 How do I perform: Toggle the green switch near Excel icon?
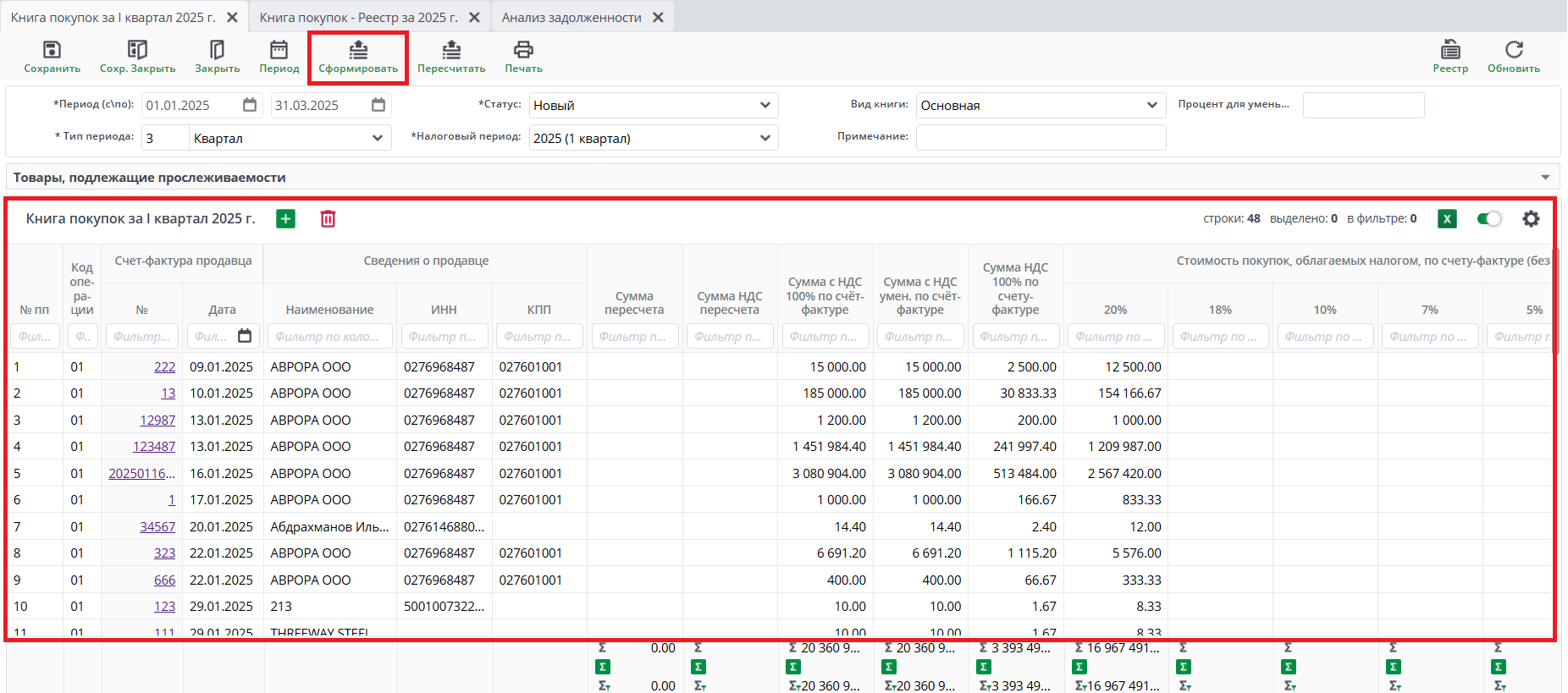(x=1488, y=219)
